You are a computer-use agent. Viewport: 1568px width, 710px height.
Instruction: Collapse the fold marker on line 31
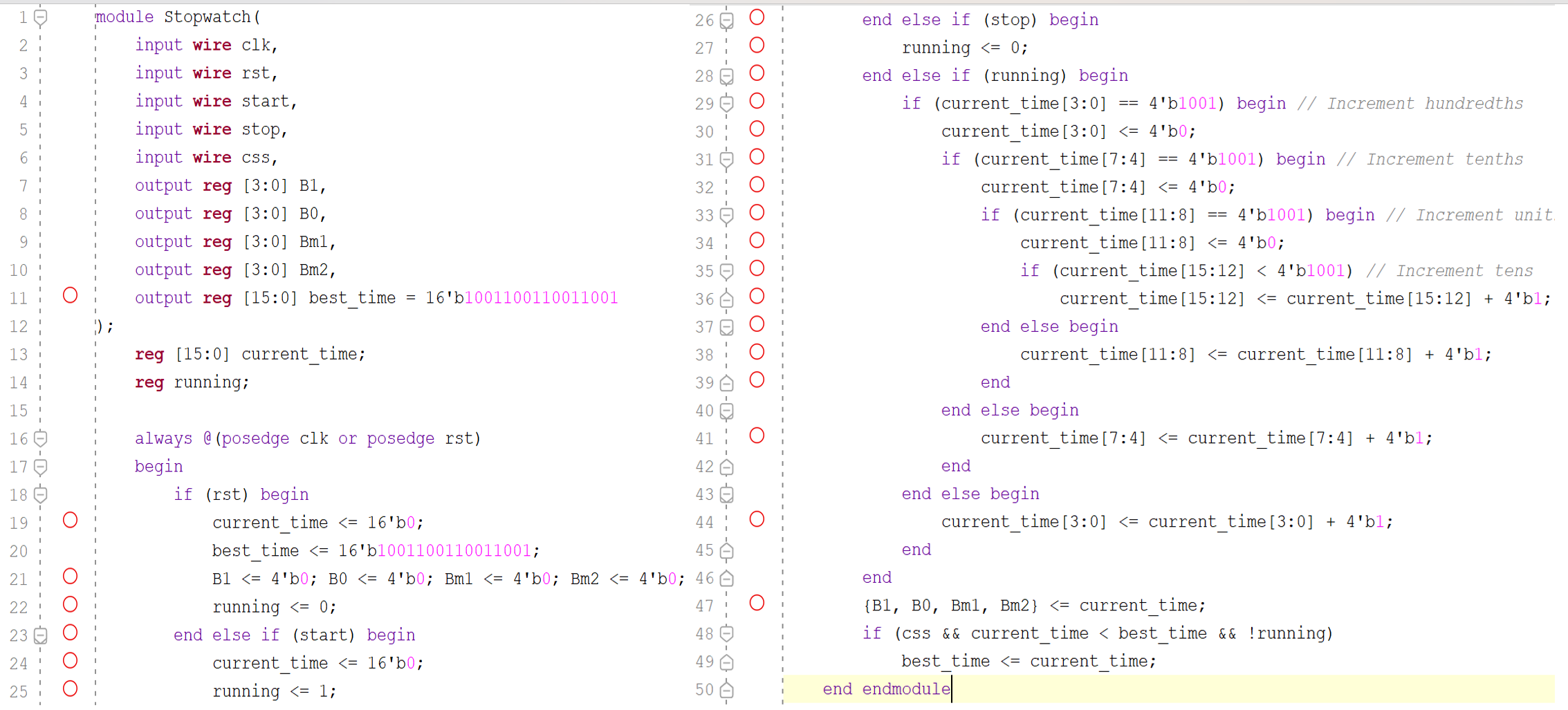[726, 159]
